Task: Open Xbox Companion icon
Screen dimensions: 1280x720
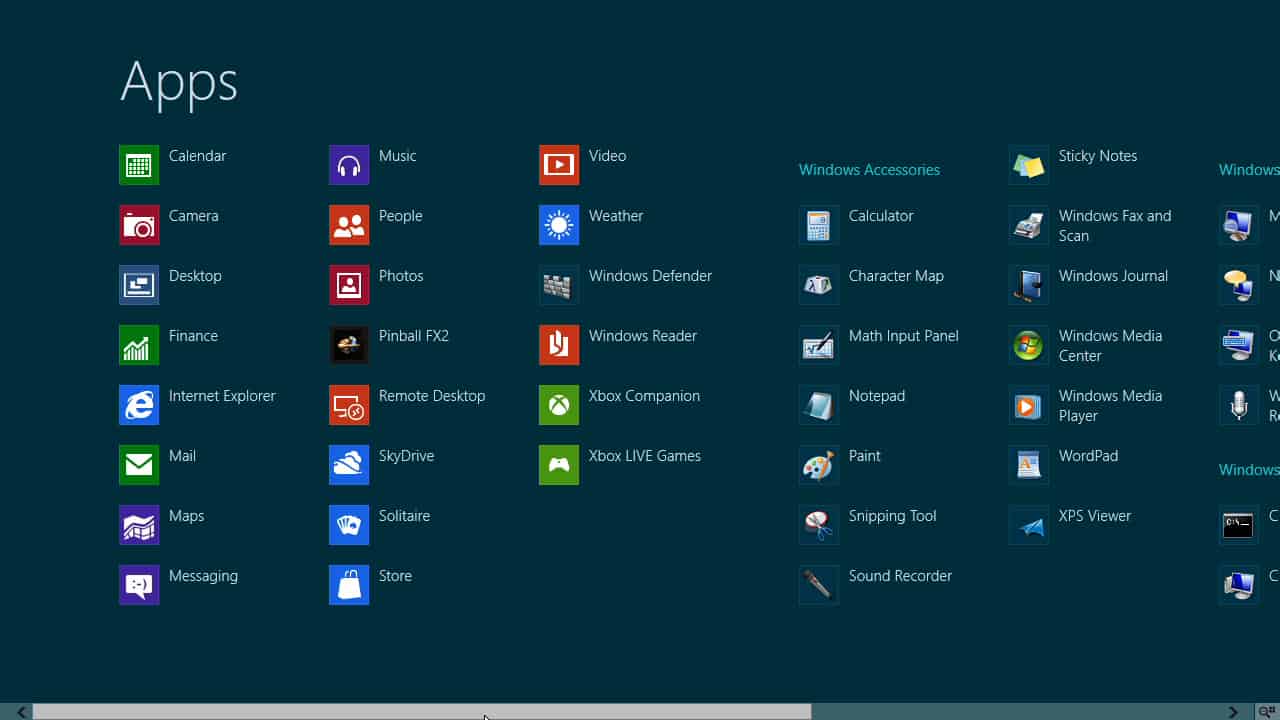Action: pyautogui.click(x=559, y=405)
